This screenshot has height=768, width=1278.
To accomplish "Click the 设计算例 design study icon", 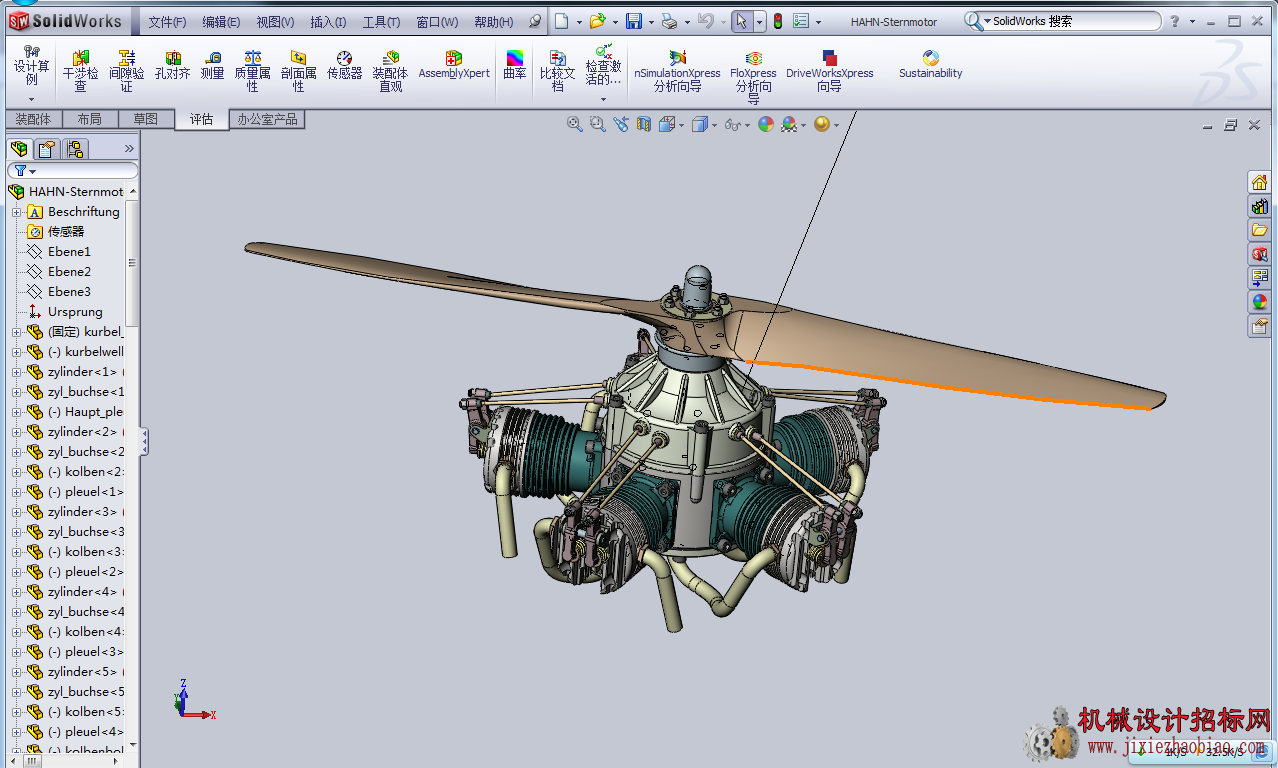I will pyautogui.click(x=31, y=65).
